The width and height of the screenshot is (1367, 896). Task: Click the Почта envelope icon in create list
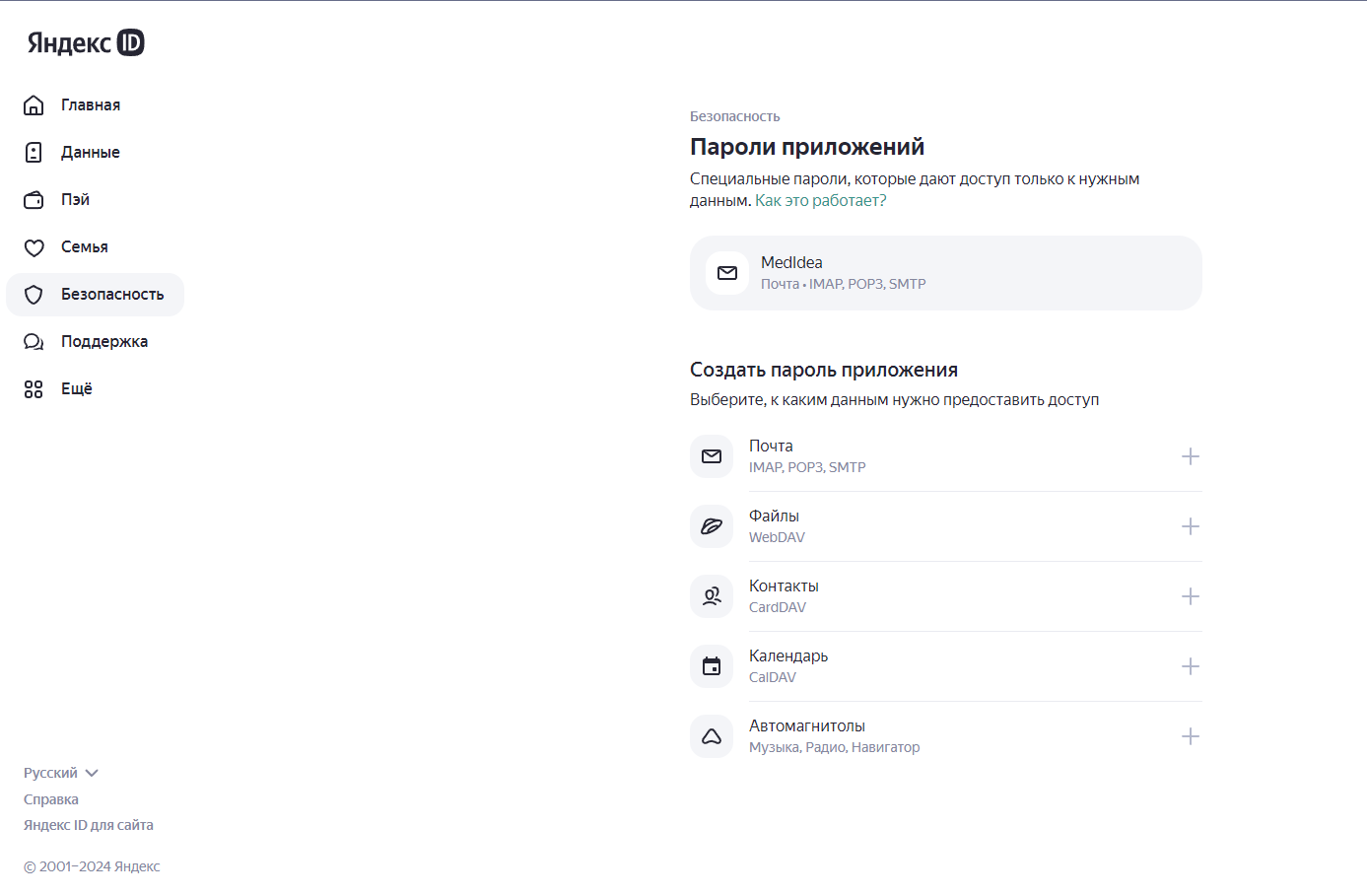point(712,456)
